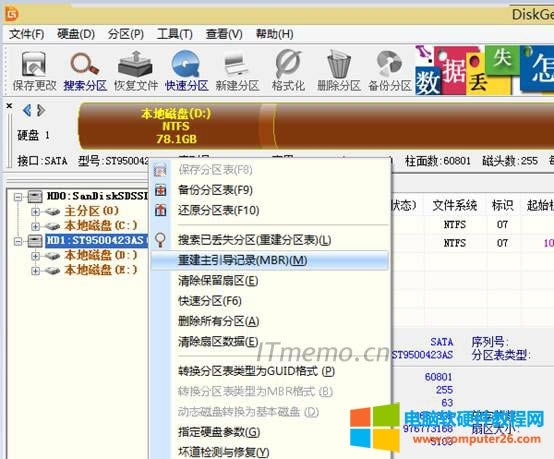Expand the 本地磁盘(C:) tree node

click(x=35, y=226)
